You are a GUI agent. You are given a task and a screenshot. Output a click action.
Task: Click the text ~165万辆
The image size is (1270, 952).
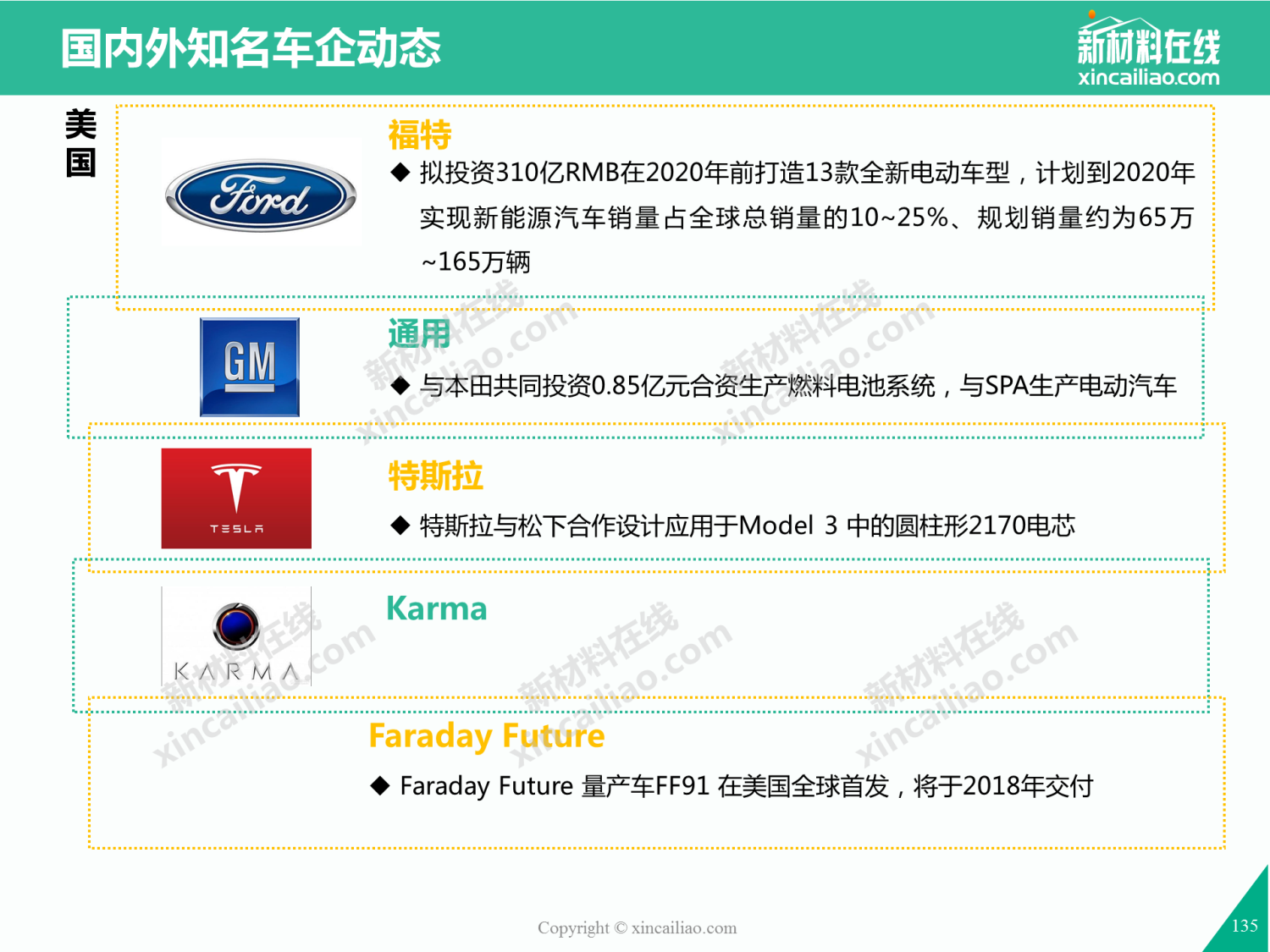(476, 261)
